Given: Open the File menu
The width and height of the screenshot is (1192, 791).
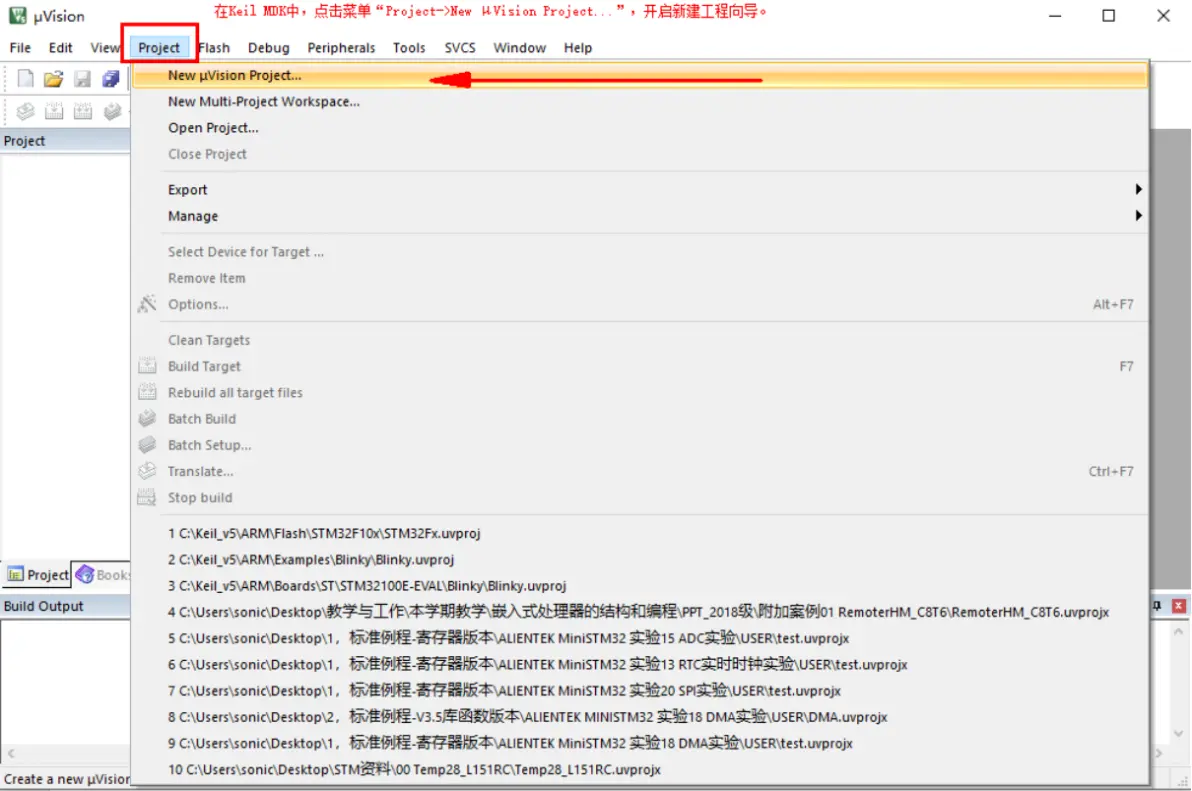Looking at the screenshot, I should (21, 47).
